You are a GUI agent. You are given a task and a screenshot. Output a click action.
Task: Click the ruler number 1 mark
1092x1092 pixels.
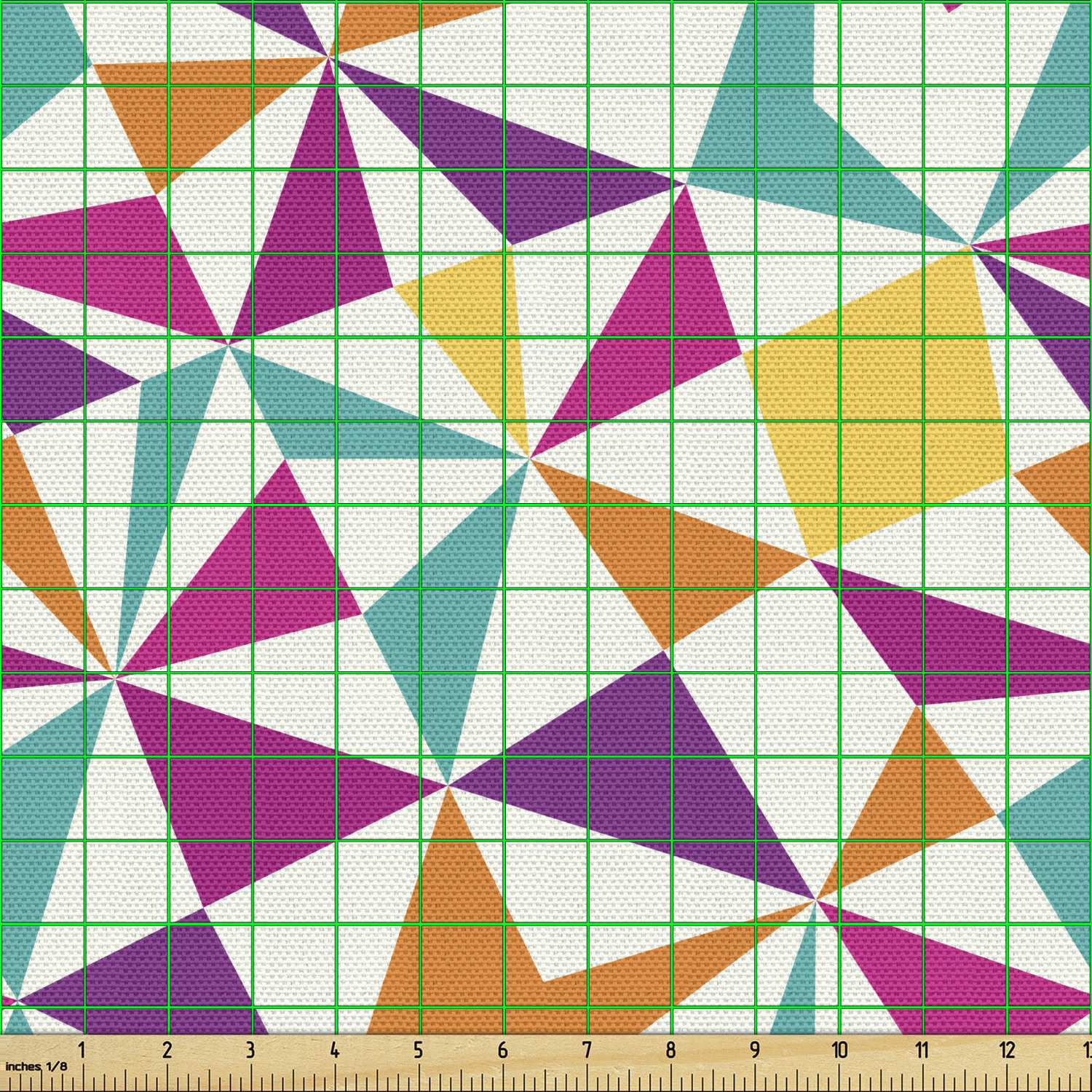pos(82,1050)
